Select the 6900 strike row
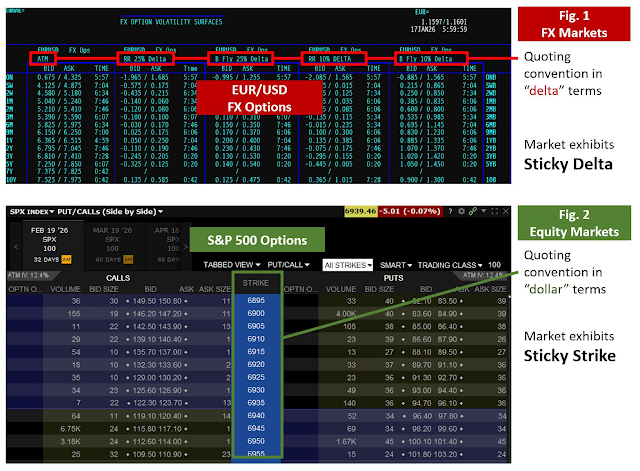 point(256,313)
